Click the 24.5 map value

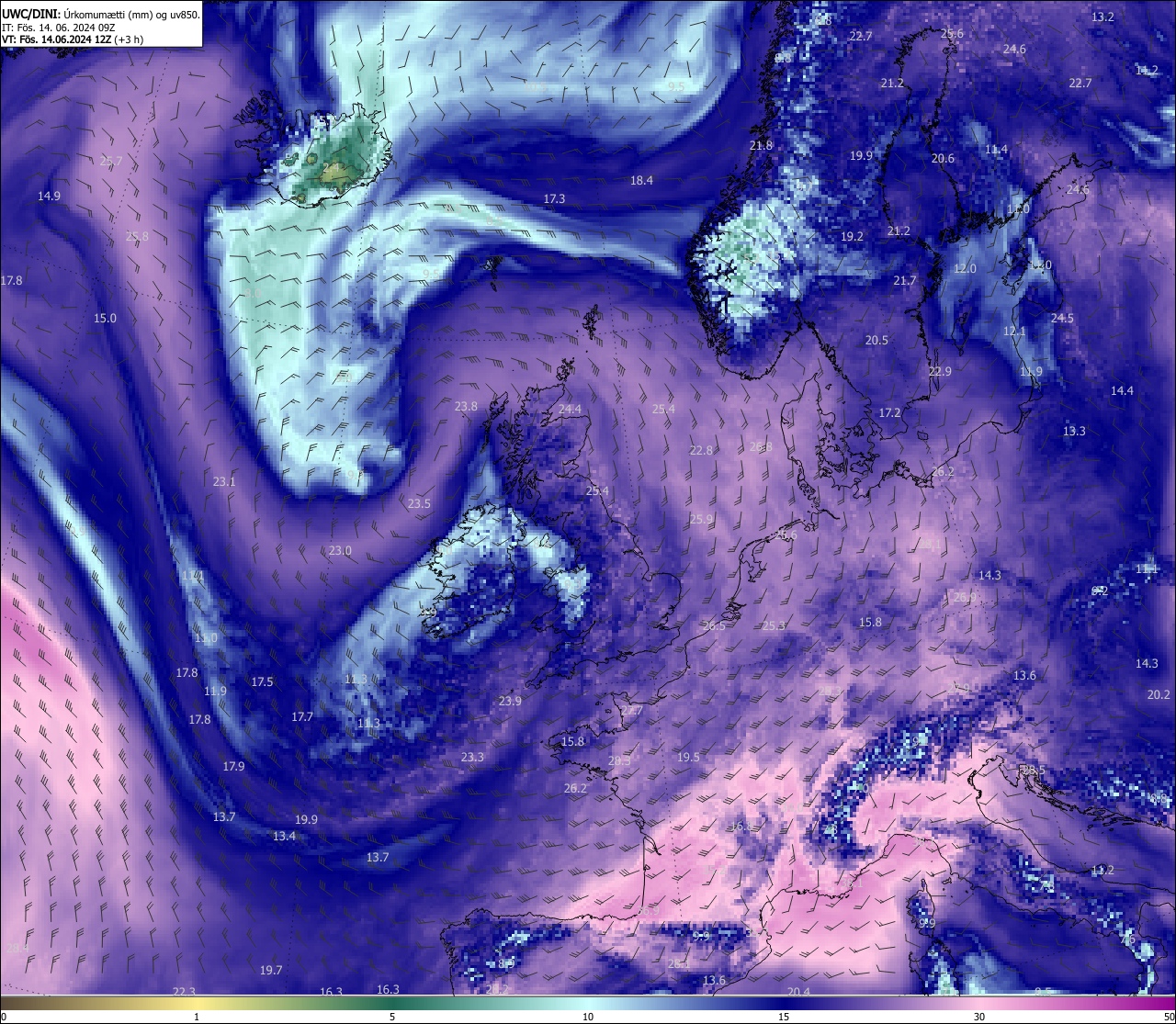(x=1062, y=318)
